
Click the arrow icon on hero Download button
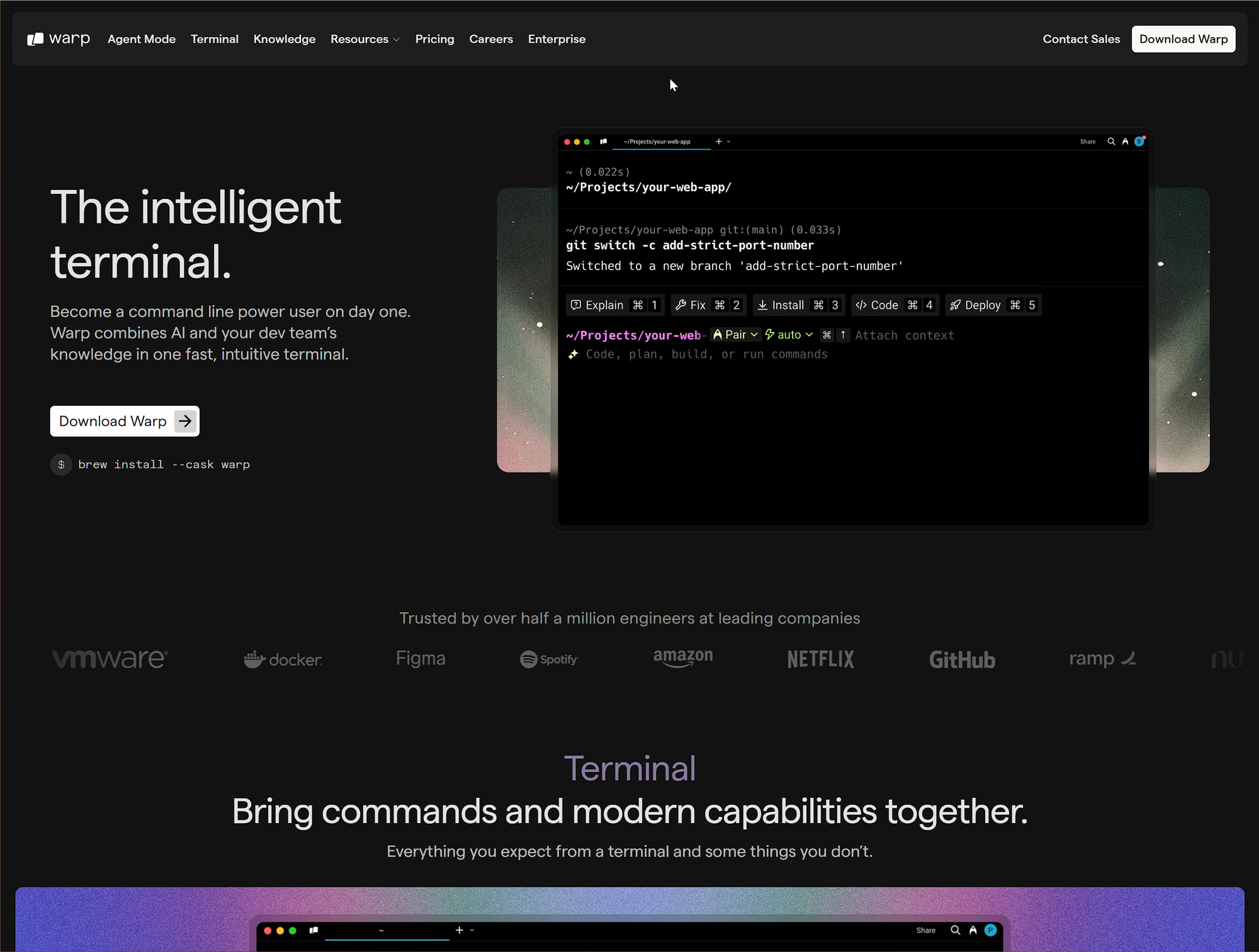point(185,421)
